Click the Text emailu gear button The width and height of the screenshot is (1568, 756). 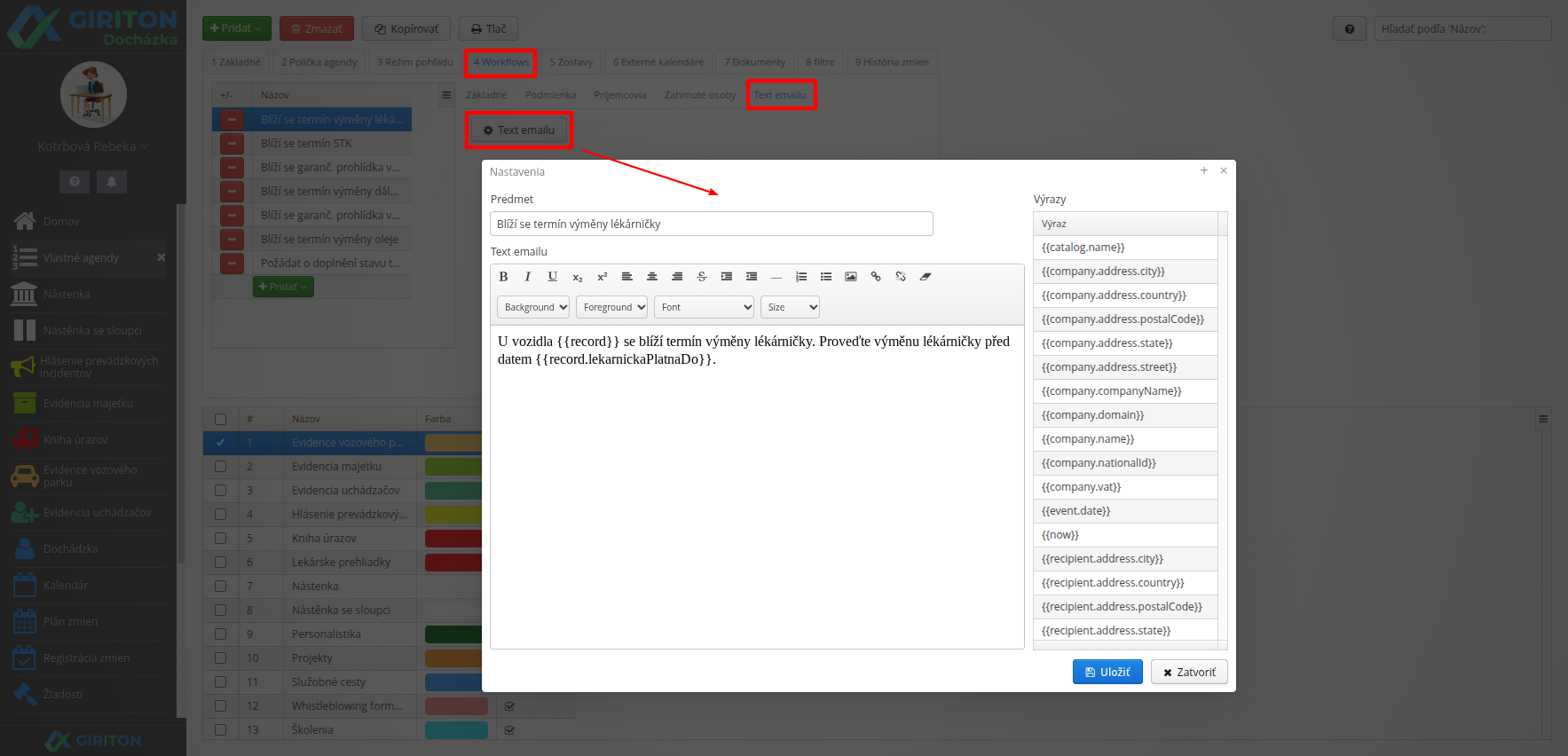tap(519, 130)
